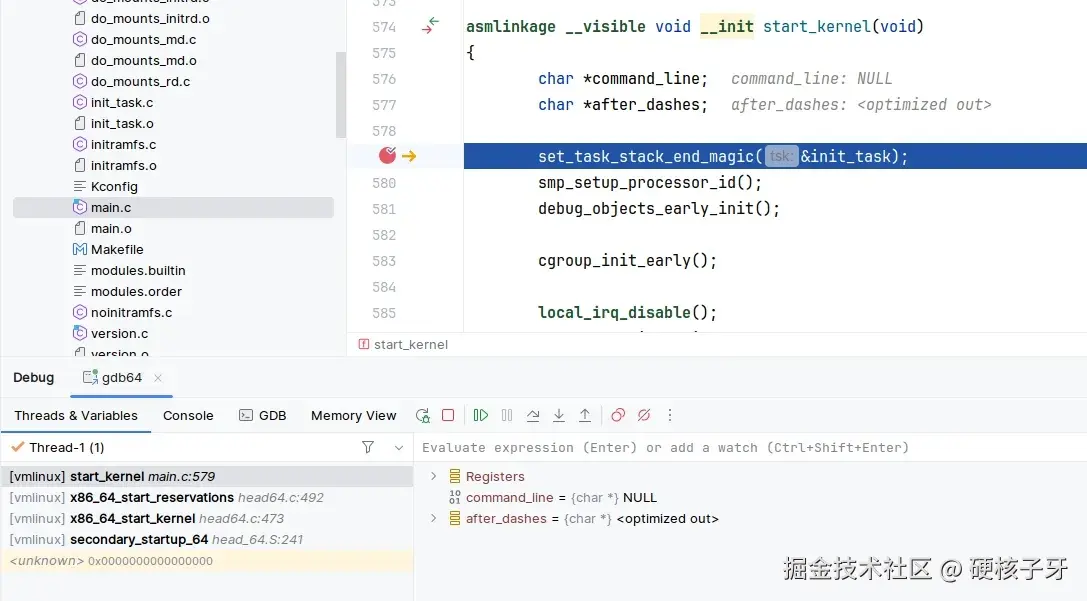1087x601 pixels.
Task: Open modules.builtin file
Action: pyautogui.click(x=138, y=270)
